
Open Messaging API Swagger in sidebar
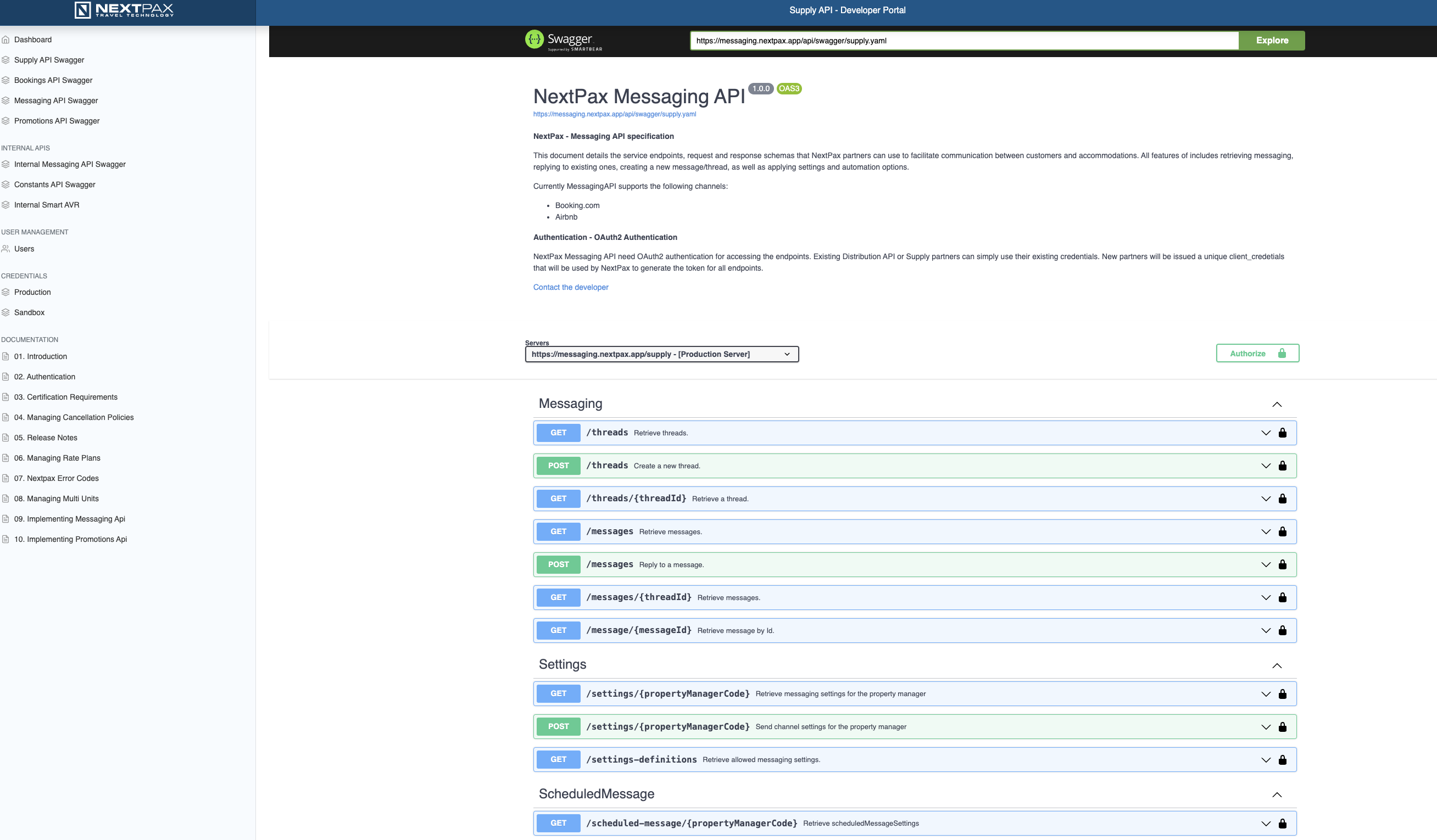point(56,100)
